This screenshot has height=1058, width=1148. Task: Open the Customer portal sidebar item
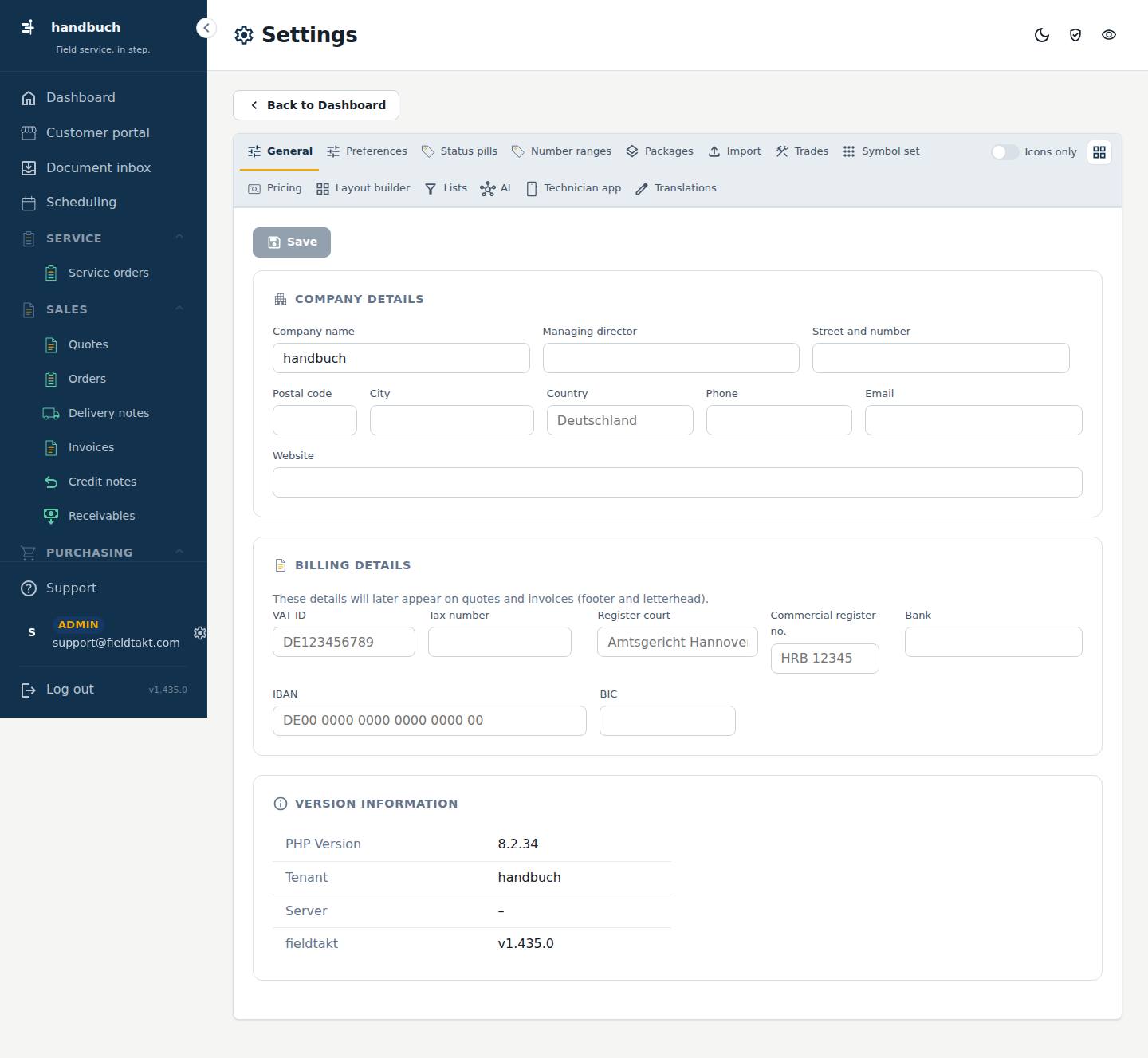104,133
